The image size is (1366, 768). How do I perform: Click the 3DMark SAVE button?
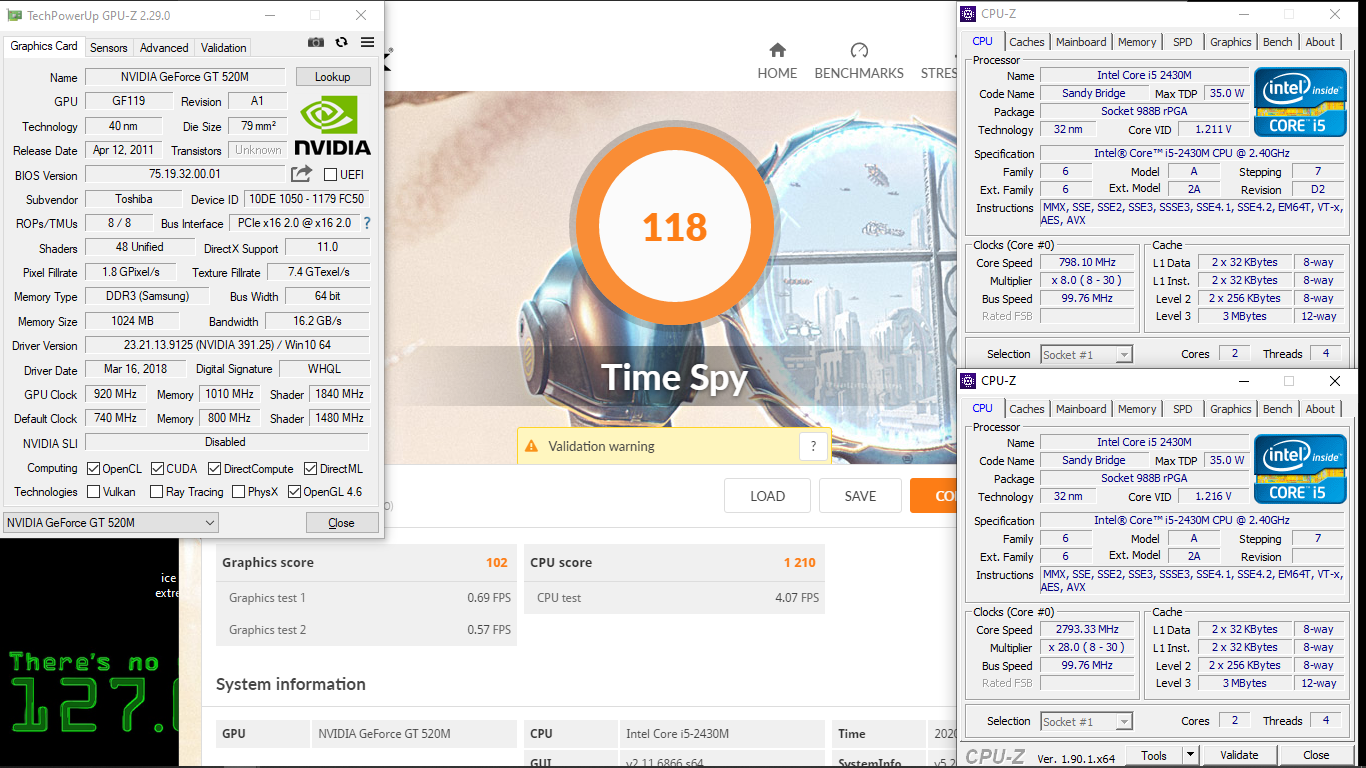pos(860,495)
